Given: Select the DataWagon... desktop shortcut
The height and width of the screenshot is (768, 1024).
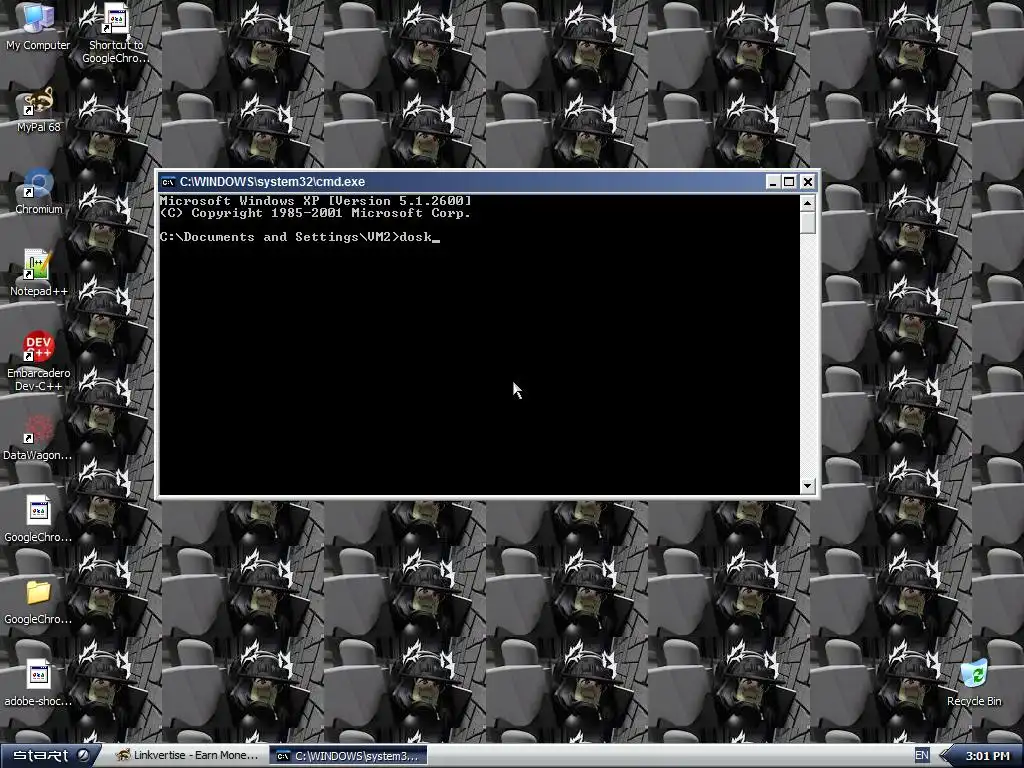Looking at the screenshot, I should 38,438.
